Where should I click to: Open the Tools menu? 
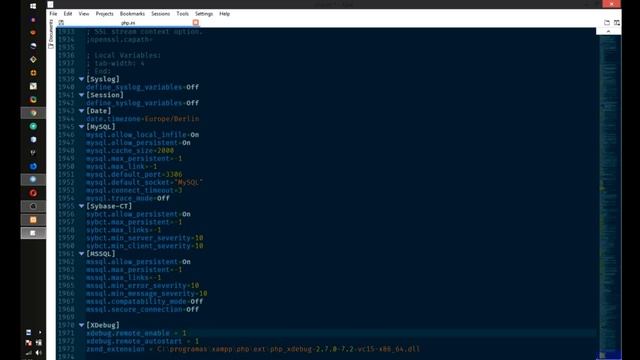[182, 13]
